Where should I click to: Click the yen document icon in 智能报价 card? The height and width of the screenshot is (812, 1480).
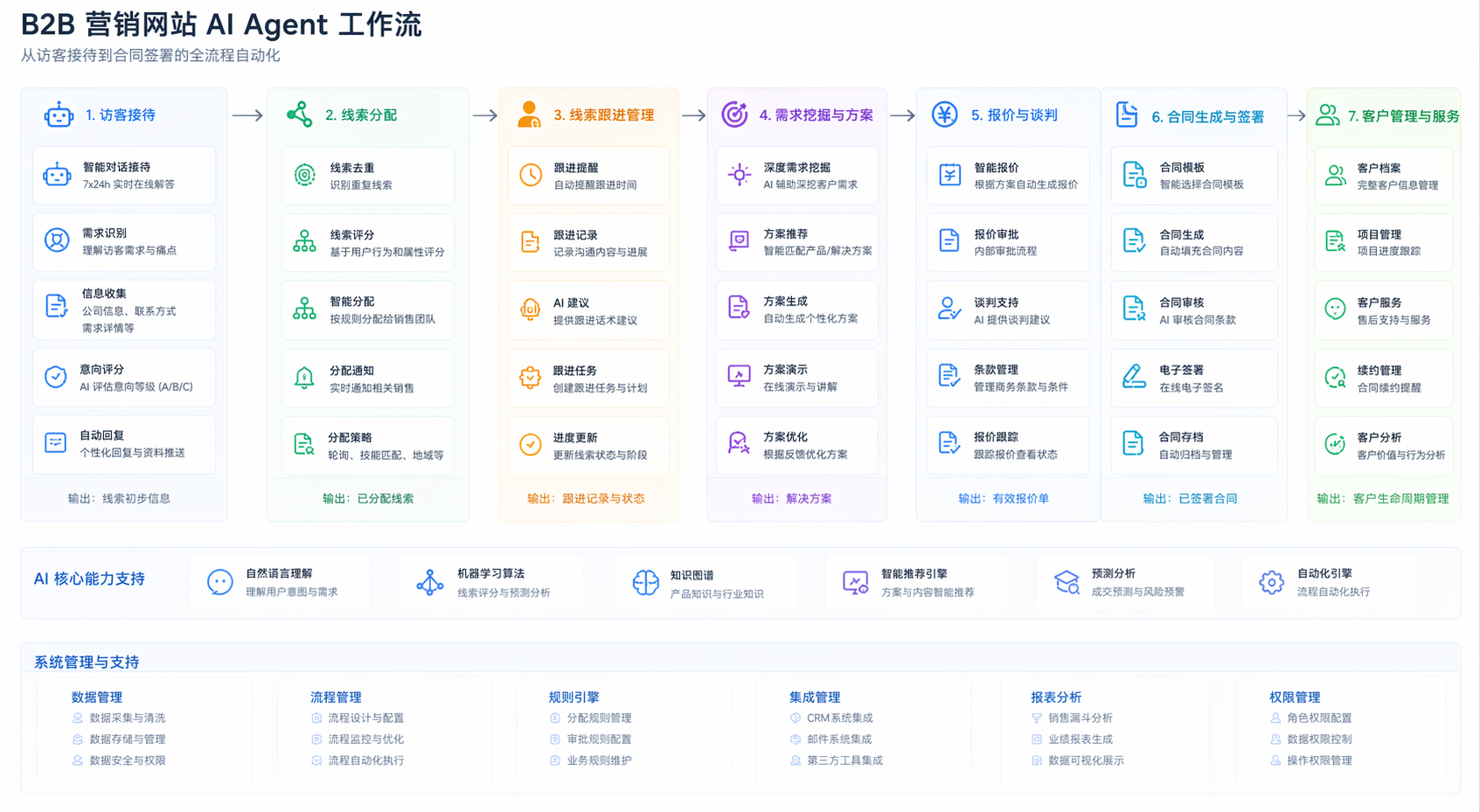point(950,175)
